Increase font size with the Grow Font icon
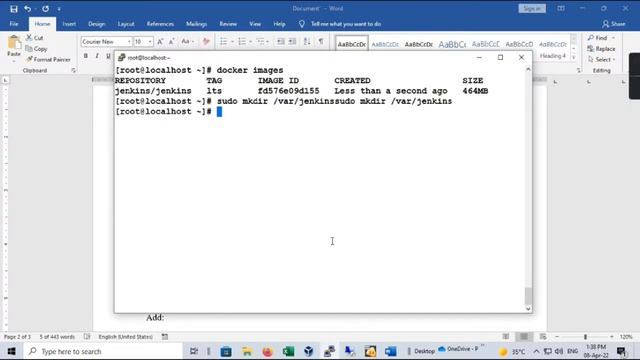 click(x=160, y=42)
